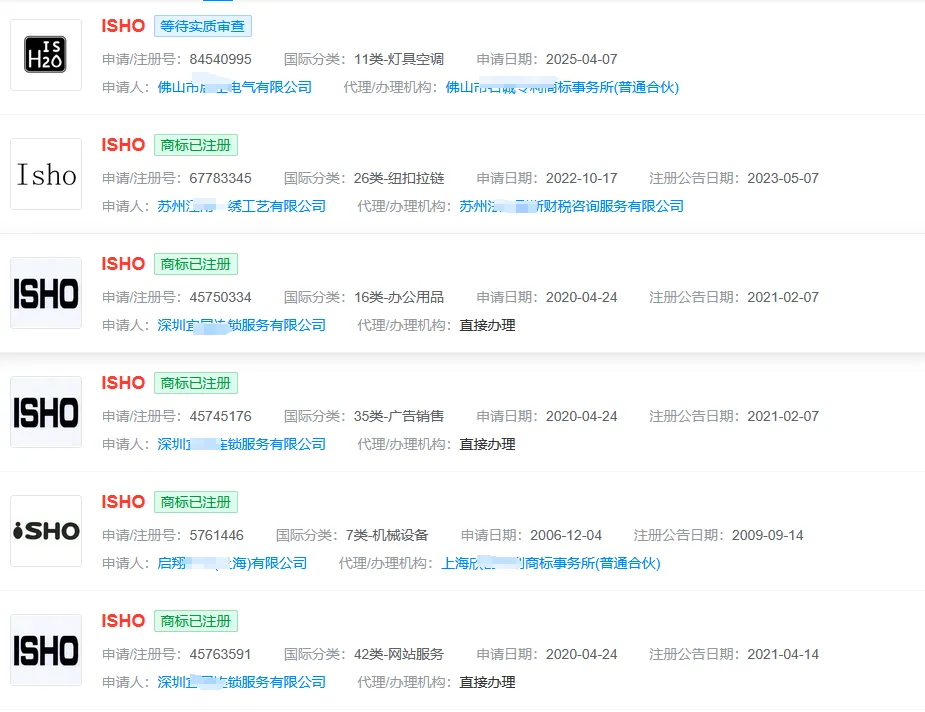Click the application date 2022-10-17
Screen dimensions: 925x712
582,178
